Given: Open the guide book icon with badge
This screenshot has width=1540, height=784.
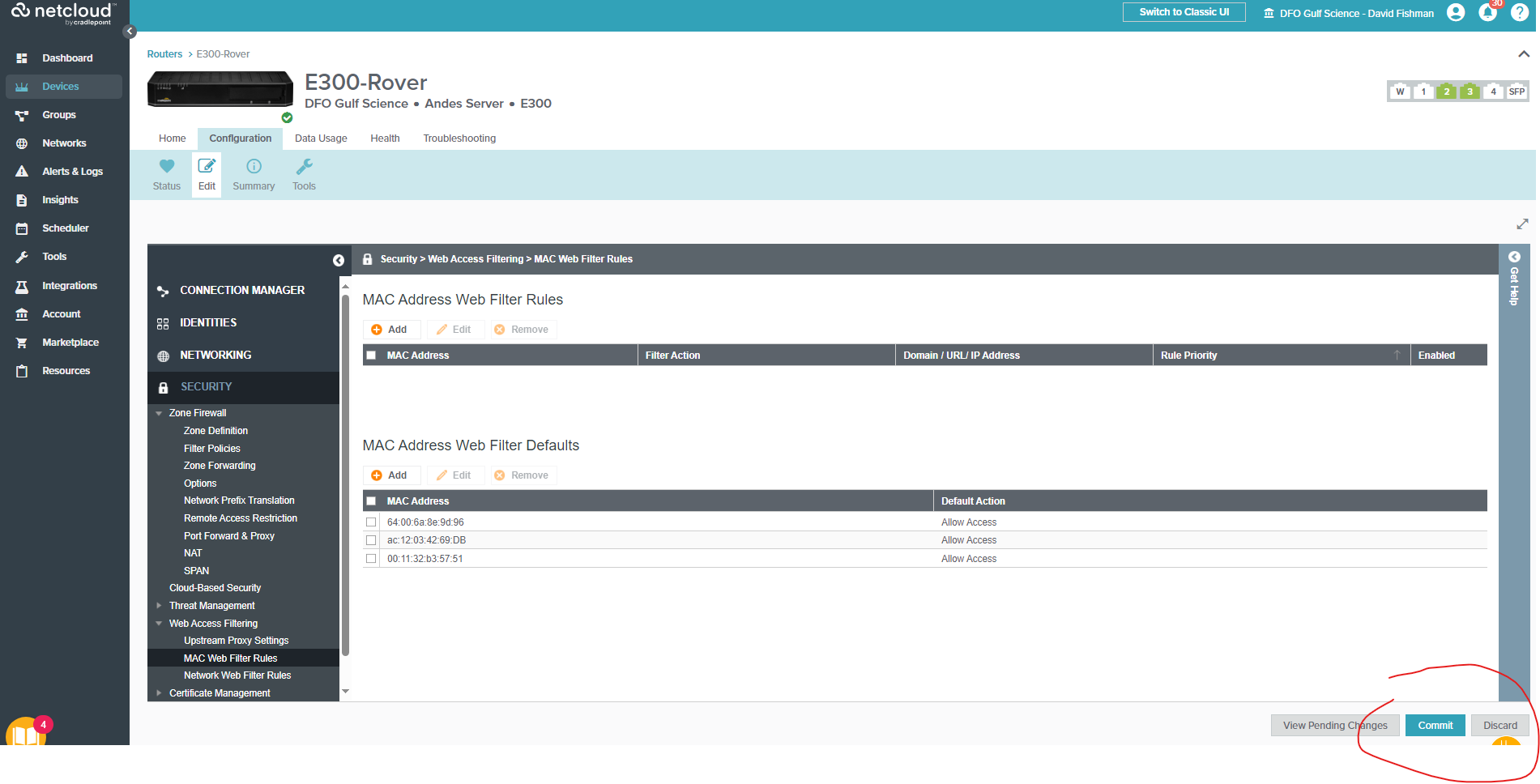Looking at the screenshot, I should (x=26, y=733).
